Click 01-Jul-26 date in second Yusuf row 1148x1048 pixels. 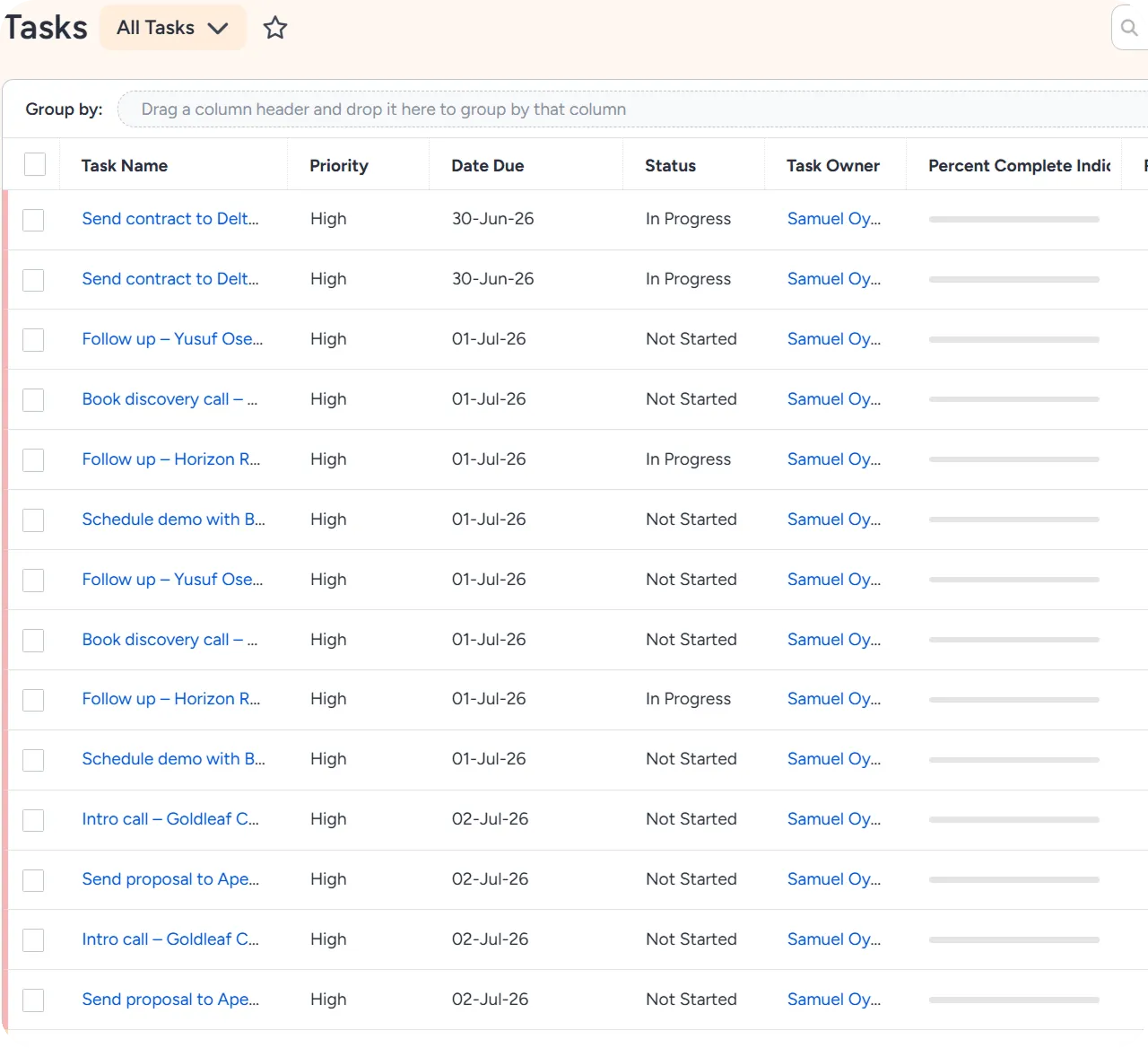point(489,580)
